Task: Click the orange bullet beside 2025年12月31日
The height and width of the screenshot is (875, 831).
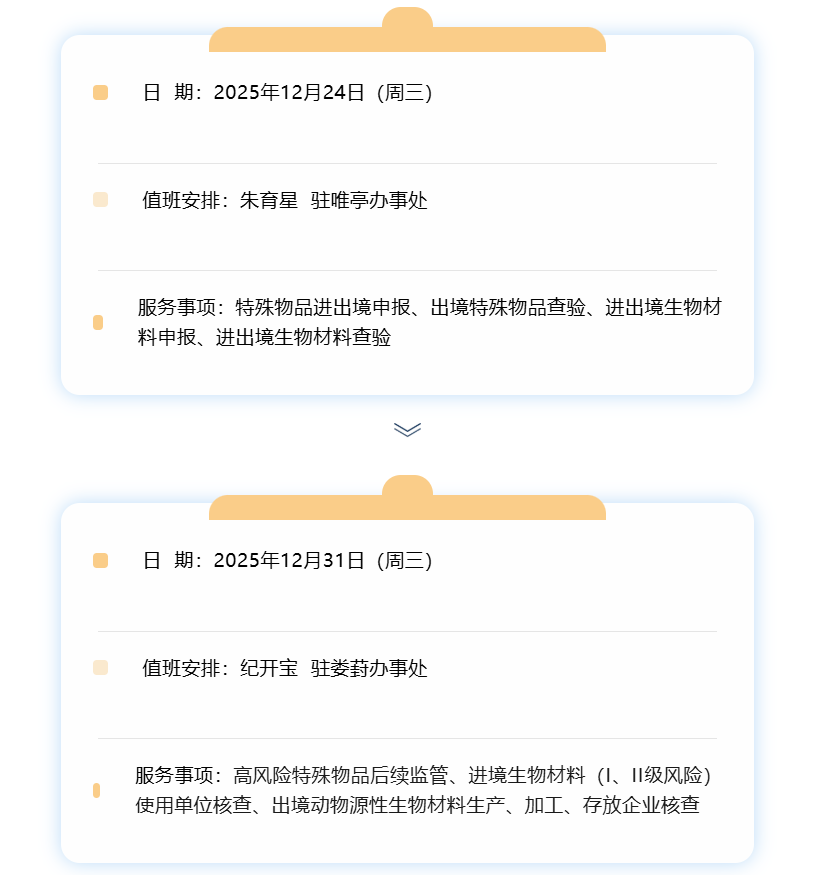Action: pyautogui.click(x=100, y=561)
